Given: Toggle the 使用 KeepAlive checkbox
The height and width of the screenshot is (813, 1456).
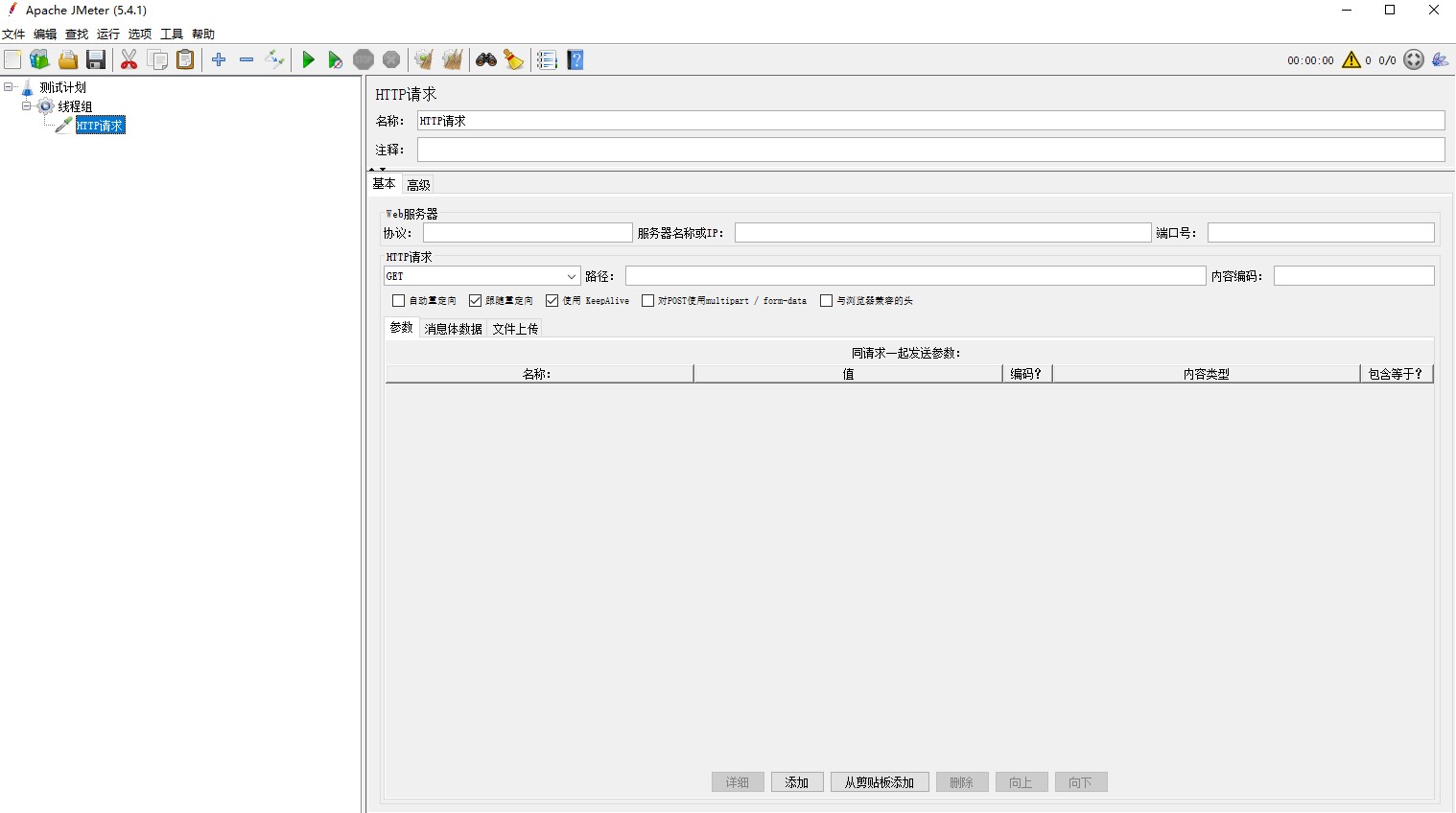Looking at the screenshot, I should (x=552, y=301).
